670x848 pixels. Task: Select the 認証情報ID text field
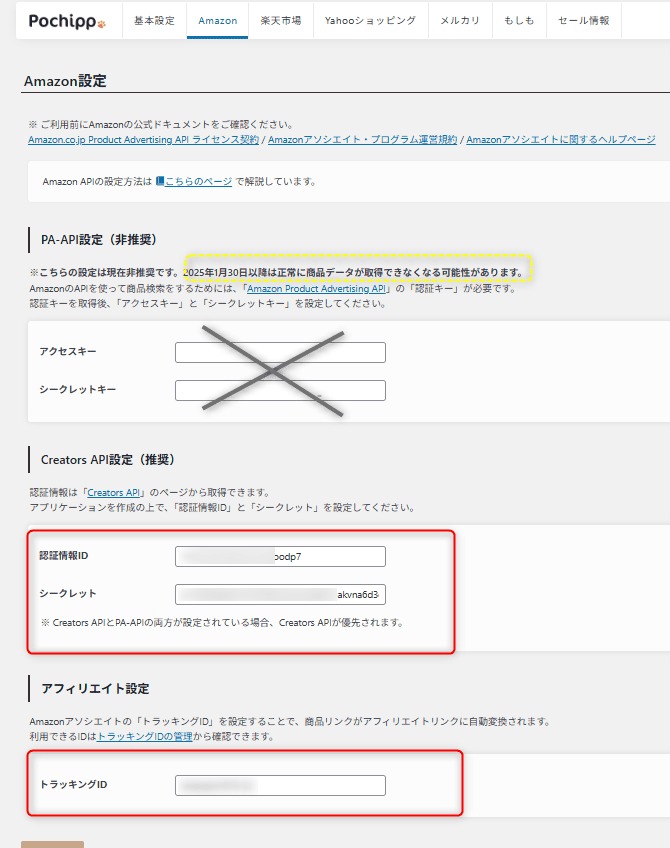click(x=280, y=556)
